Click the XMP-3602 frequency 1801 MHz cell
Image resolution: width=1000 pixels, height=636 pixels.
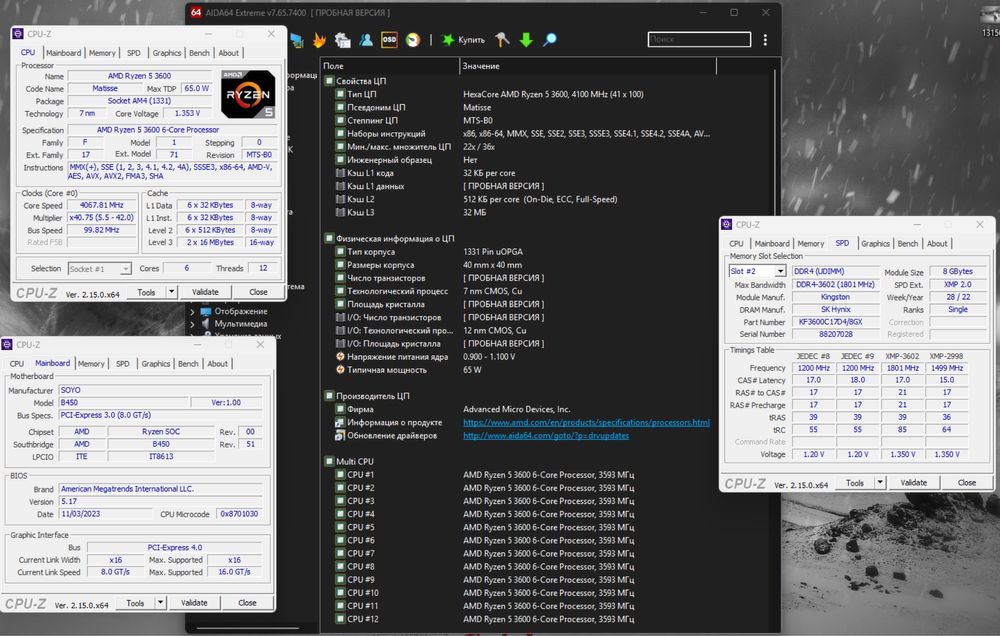point(902,368)
